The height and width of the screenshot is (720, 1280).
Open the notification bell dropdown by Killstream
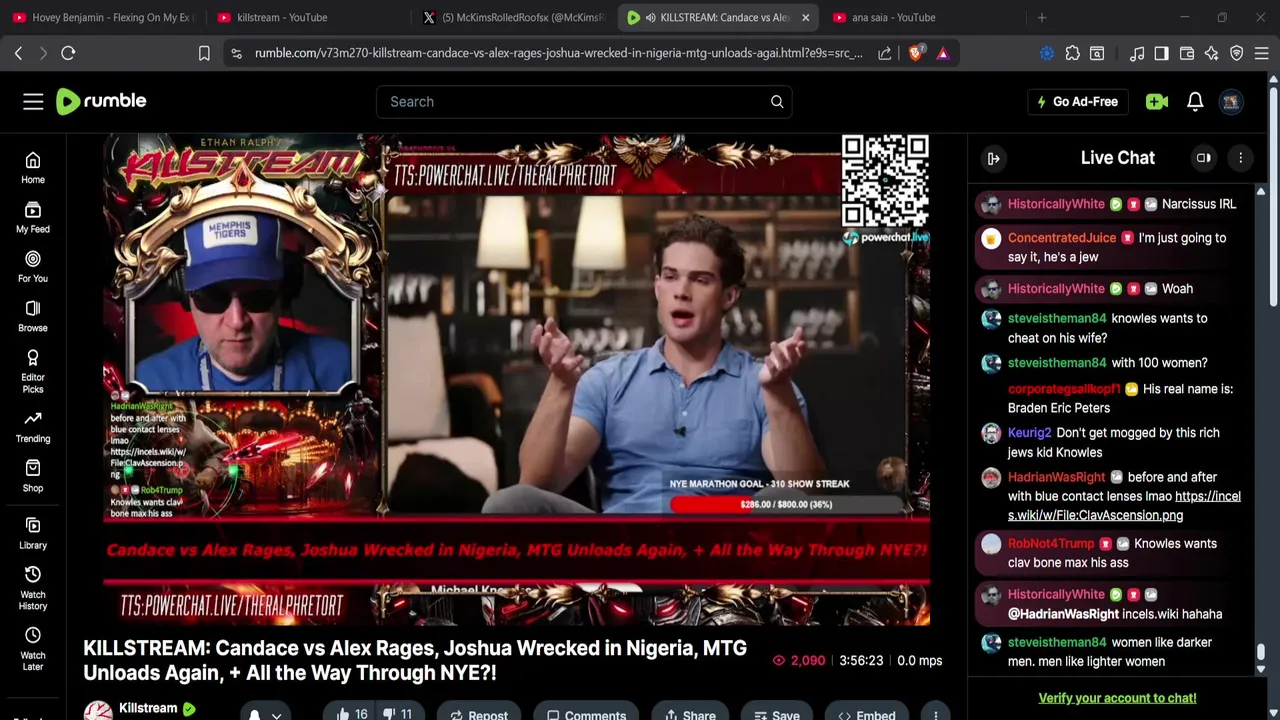(264, 713)
